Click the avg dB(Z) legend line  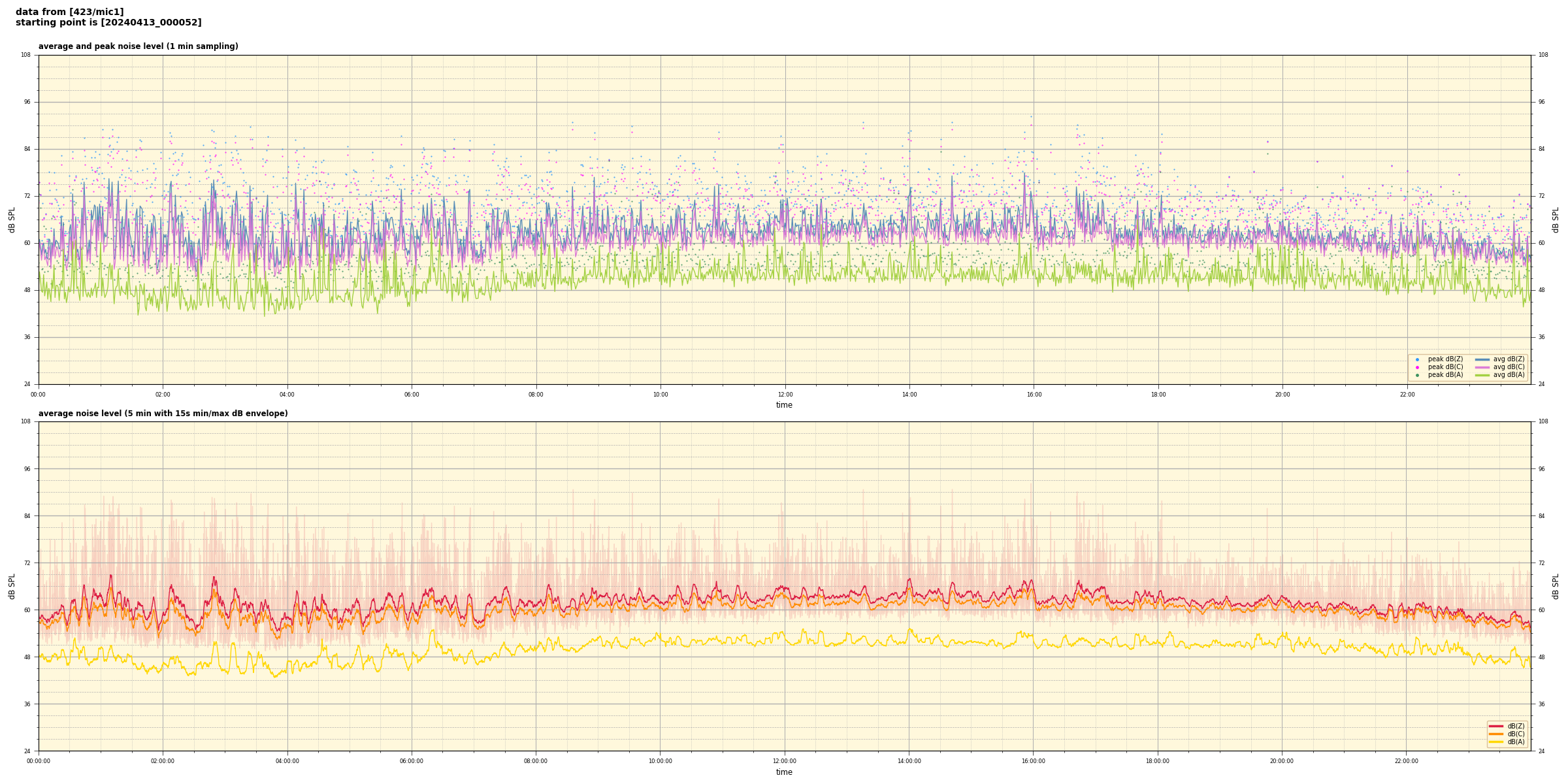tap(1482, 359)
